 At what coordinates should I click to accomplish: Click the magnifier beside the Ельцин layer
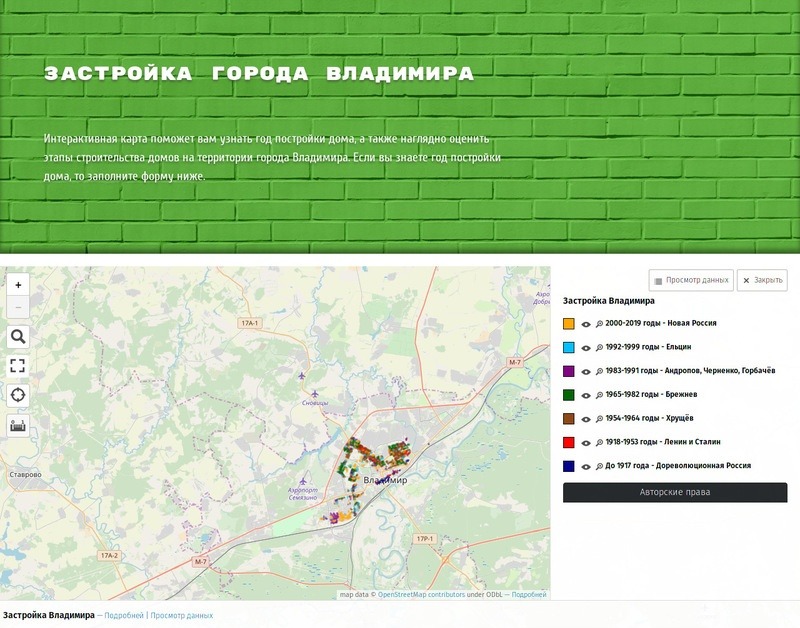[x=598, y=347]
